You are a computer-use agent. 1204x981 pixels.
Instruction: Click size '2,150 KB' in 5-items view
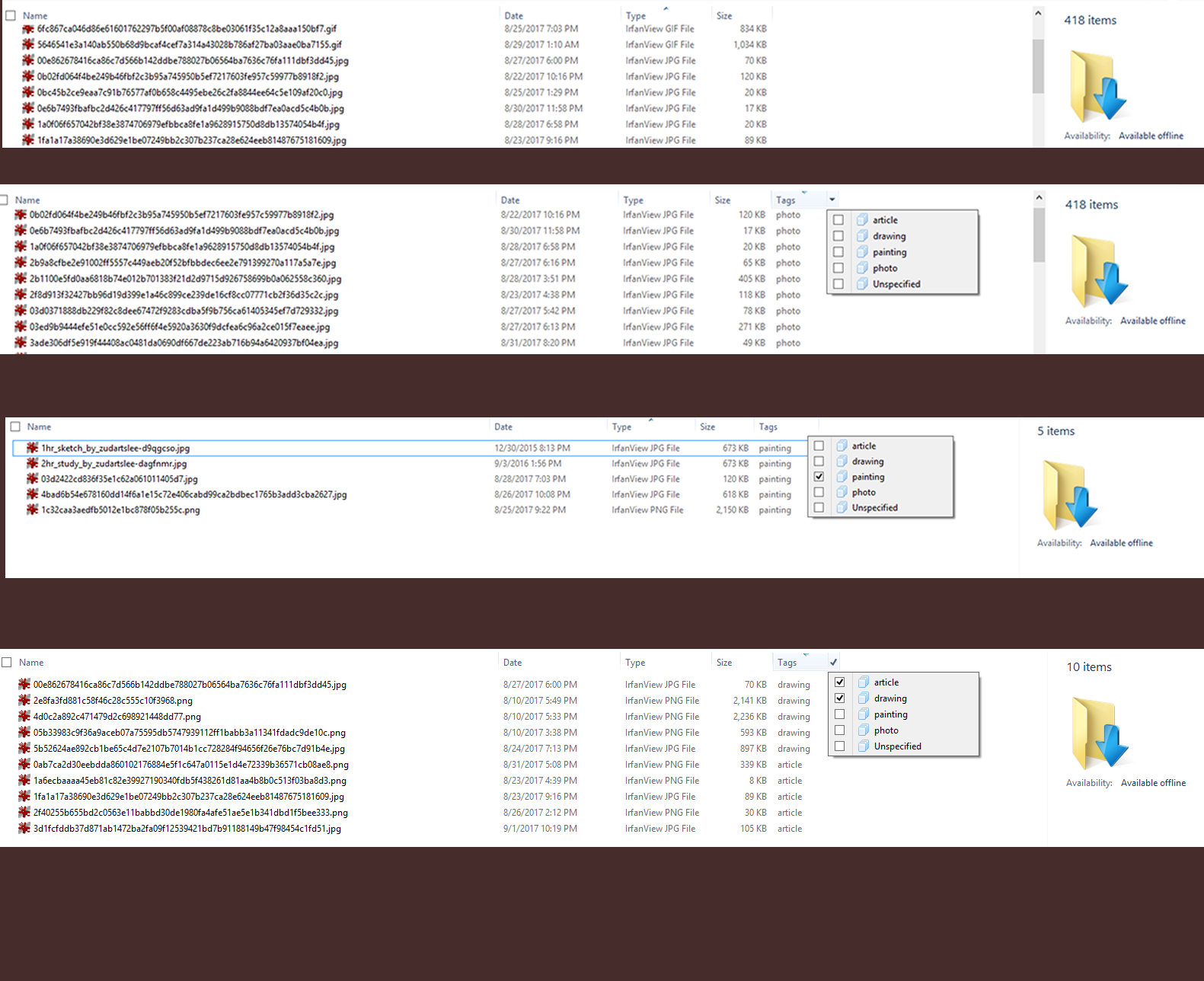[x=732, y=510]
